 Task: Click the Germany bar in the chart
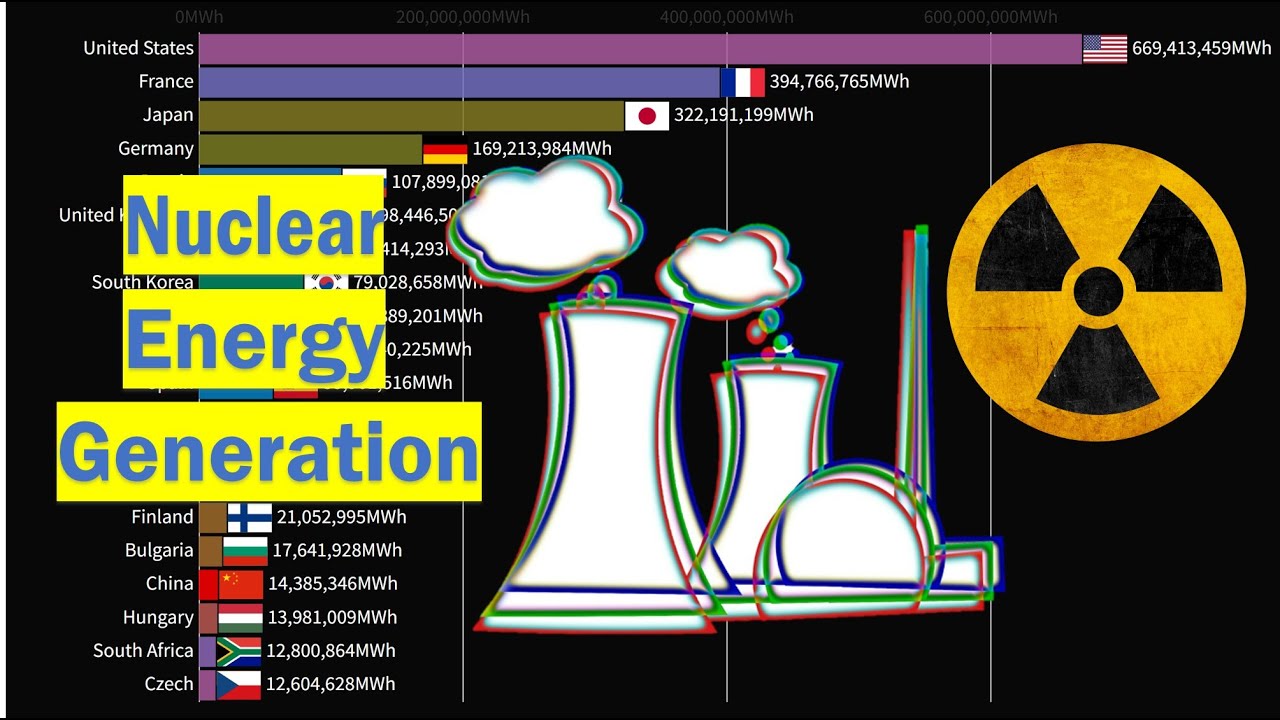(311, 149)
